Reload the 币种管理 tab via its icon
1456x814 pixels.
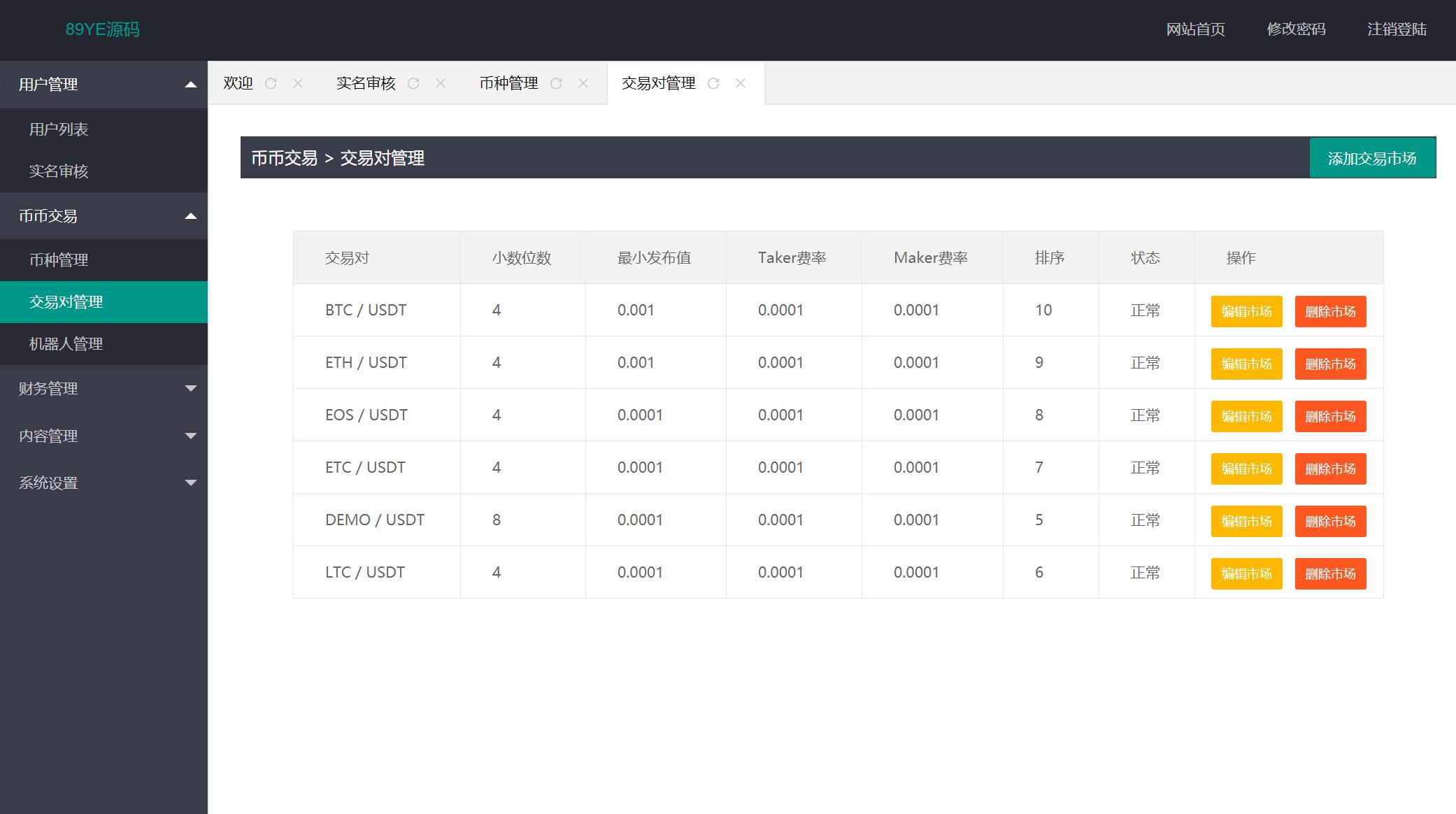(556, 83)
